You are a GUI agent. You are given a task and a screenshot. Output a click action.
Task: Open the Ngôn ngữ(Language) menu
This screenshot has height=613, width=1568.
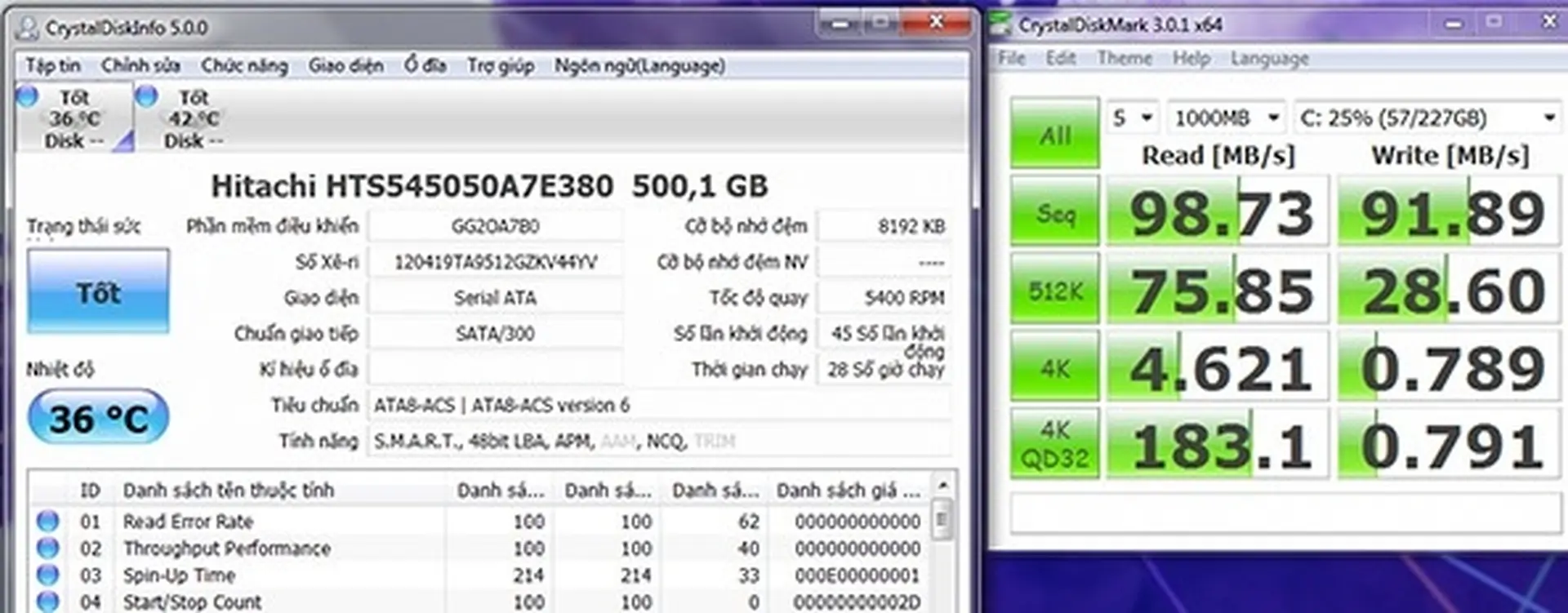[x=639, y=65]
